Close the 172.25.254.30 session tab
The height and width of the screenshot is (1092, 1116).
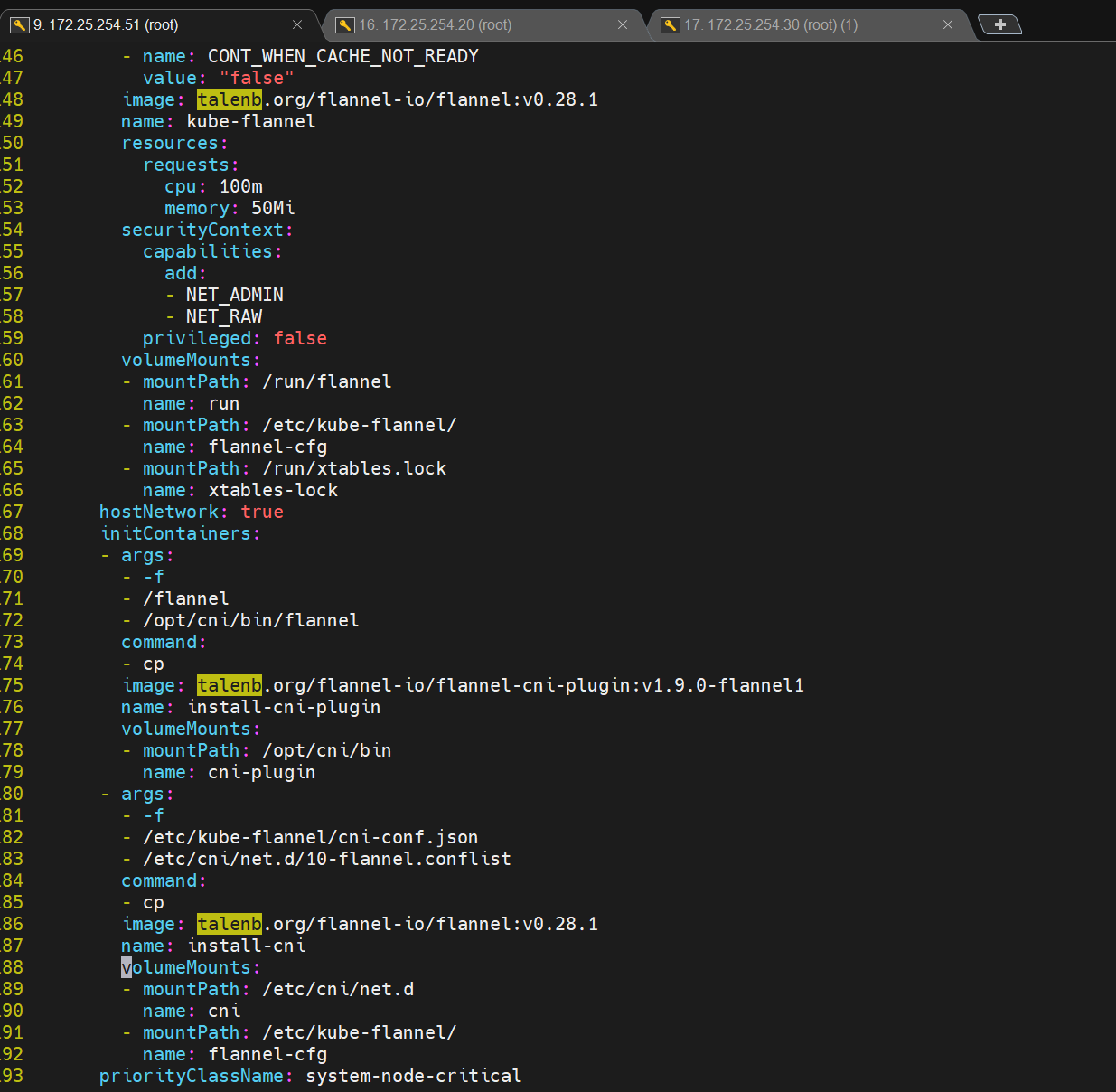(948, 24)
